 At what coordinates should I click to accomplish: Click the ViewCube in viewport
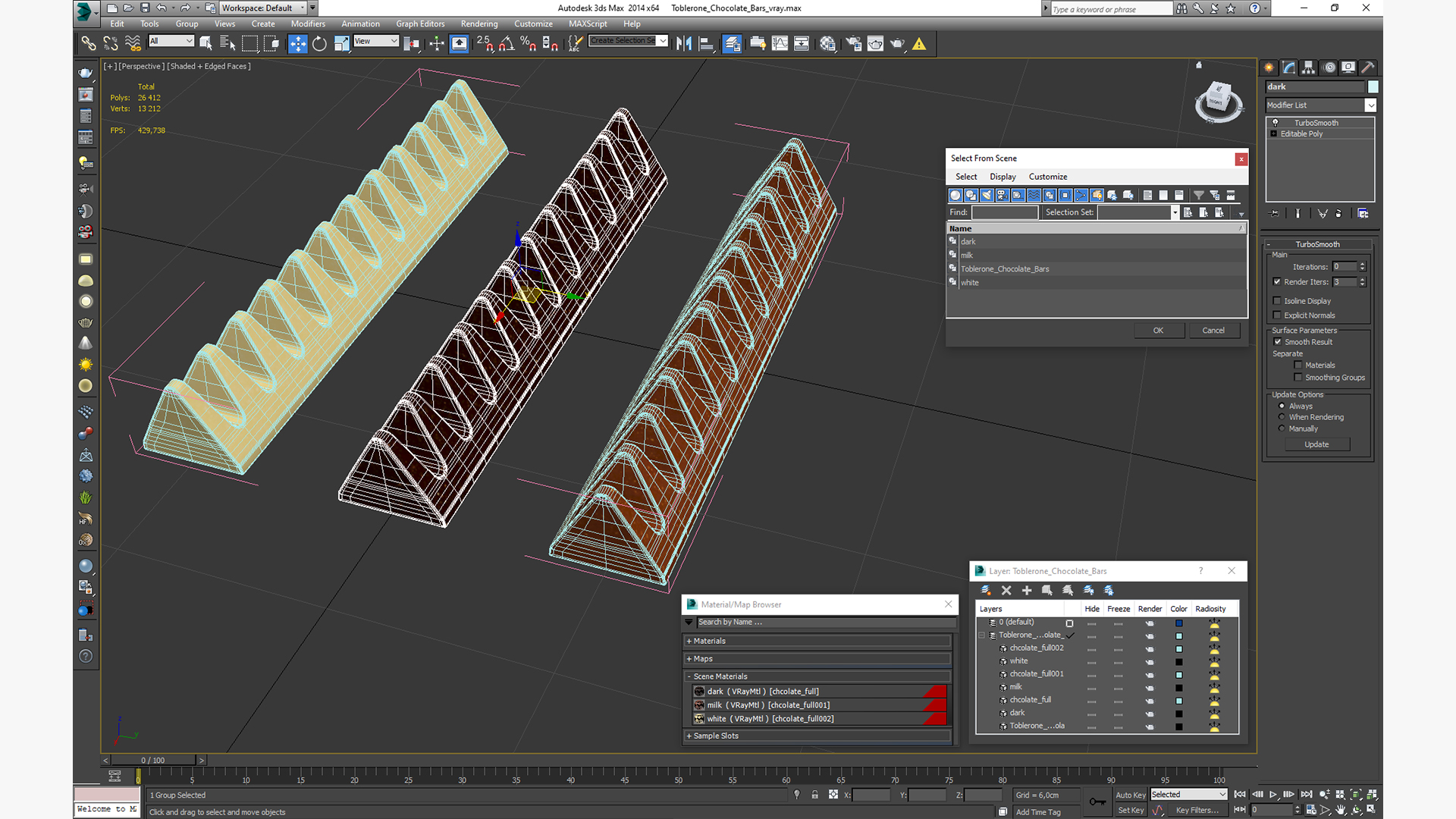pyautogui.click(x=1218, y=100)
